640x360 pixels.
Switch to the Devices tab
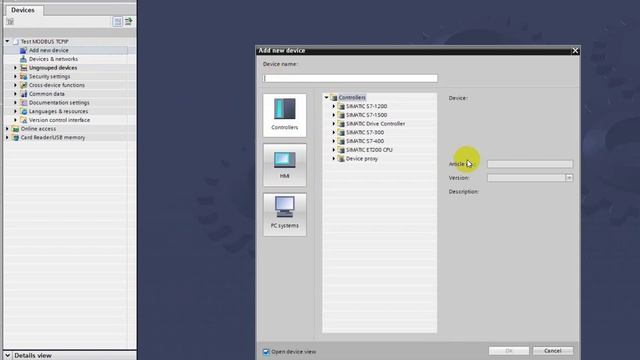23,10
